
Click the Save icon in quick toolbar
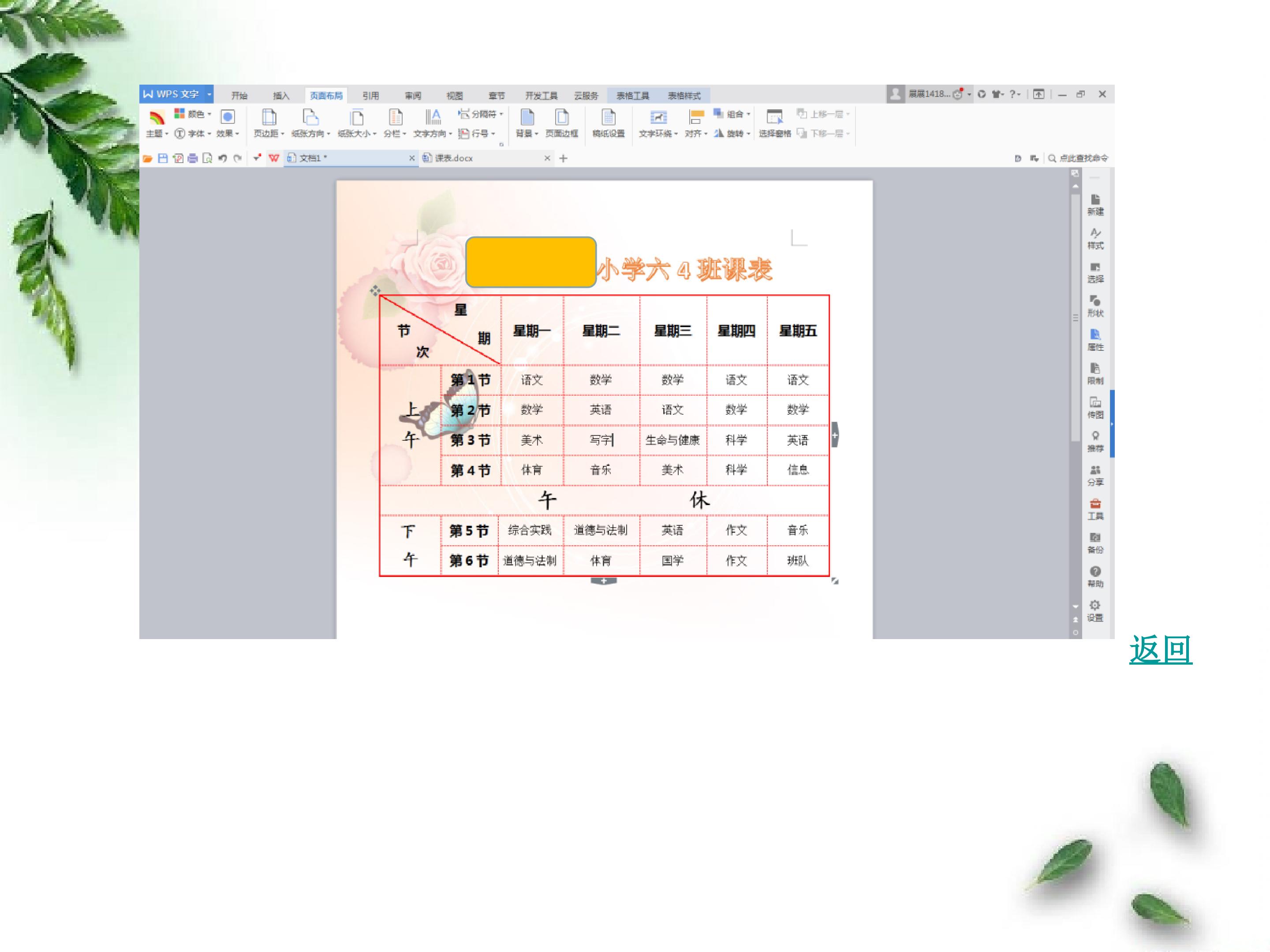click(x=163, y=158)
